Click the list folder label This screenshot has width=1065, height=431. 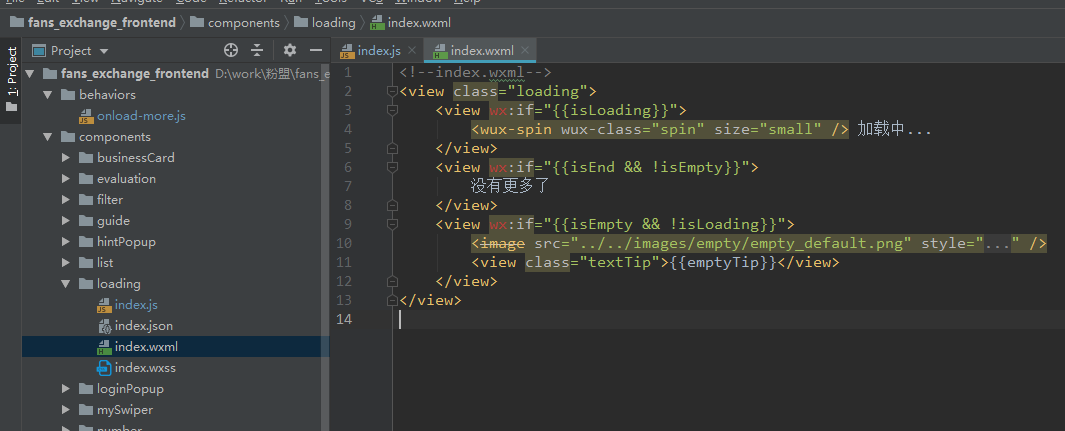click(x=105, y=263)
